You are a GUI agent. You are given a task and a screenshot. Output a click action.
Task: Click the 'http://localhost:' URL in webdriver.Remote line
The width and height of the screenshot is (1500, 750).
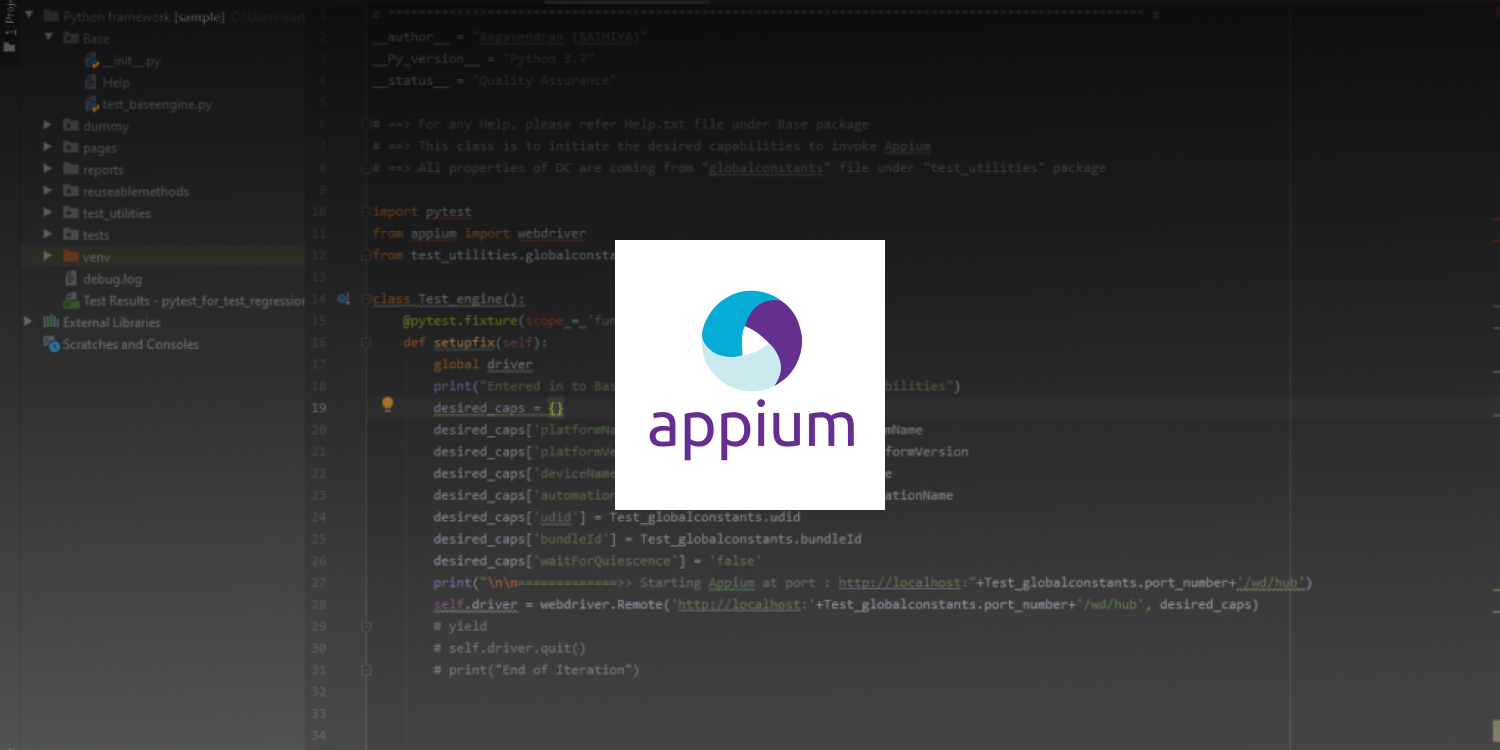pos(743,605)
